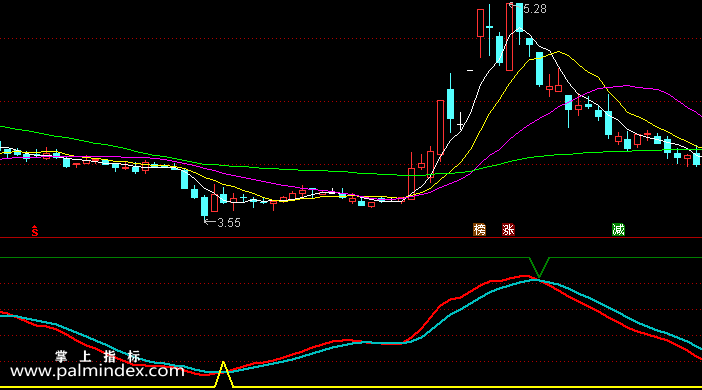Select the white doji cross candle
Screen dimensions: 702x390
point(460,122)
